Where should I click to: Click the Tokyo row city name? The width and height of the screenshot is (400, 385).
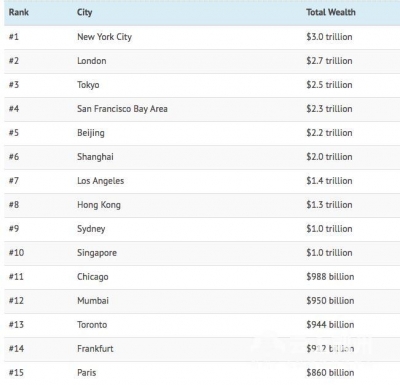88,85
